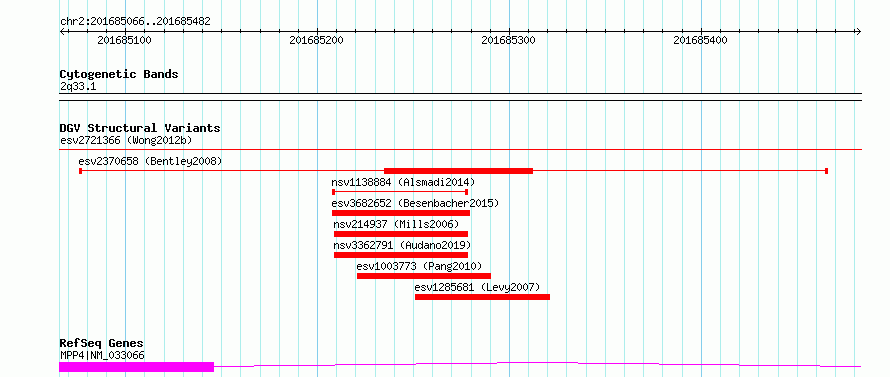Click the ruler at position 201685200
The width and height of the screenshot is (890, 377).
(x=316, y=40)
